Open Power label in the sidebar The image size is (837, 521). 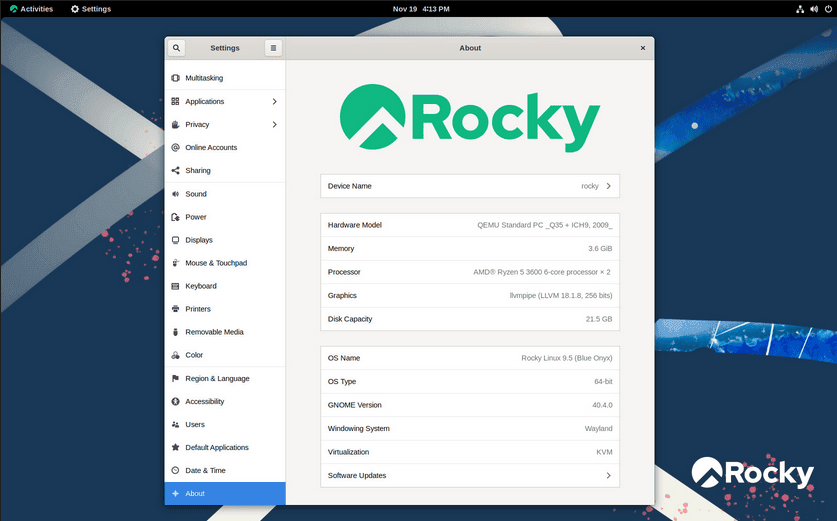click(x=195, y=217)
